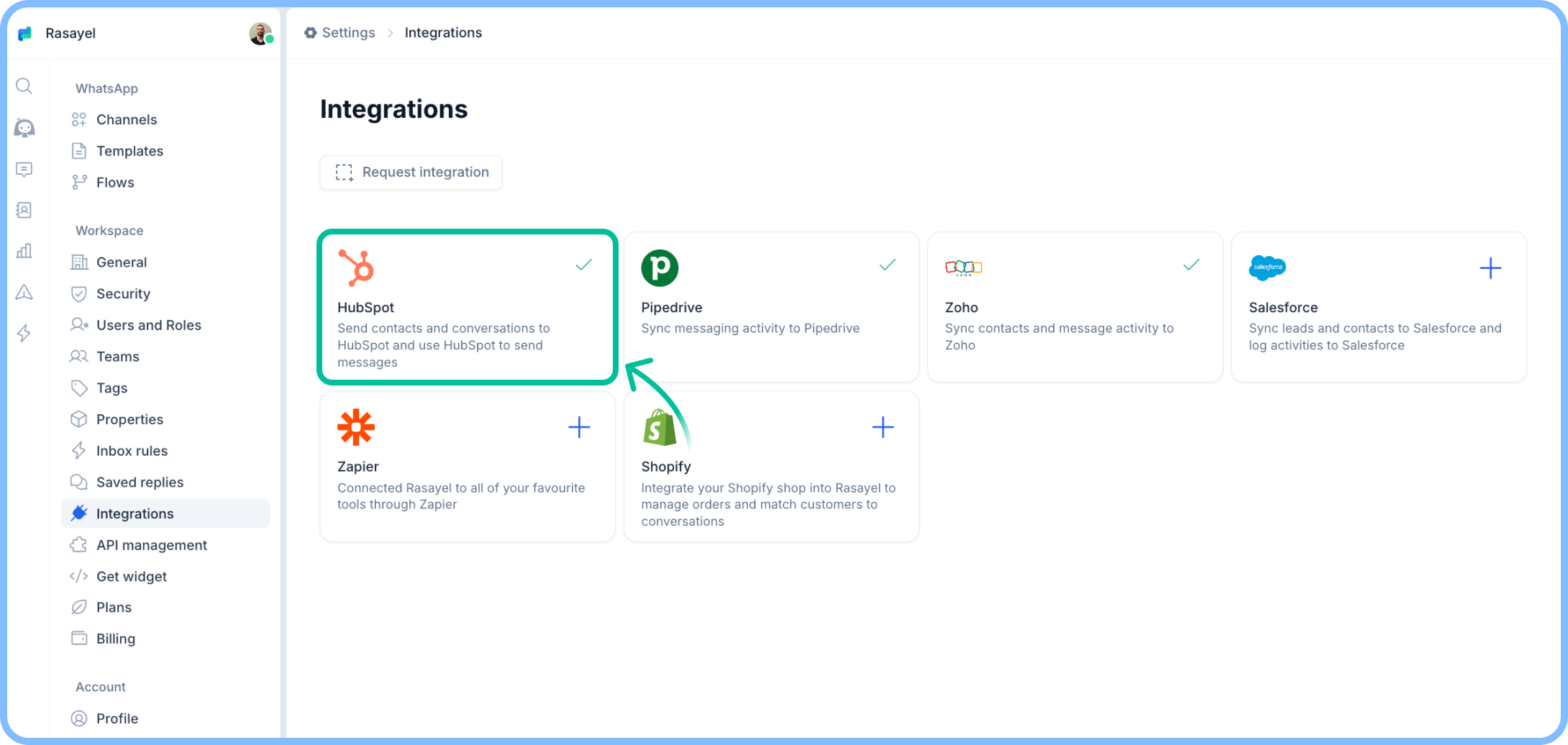
Task: Open the lightning bolt icon in rail
Action: point(24,333)
